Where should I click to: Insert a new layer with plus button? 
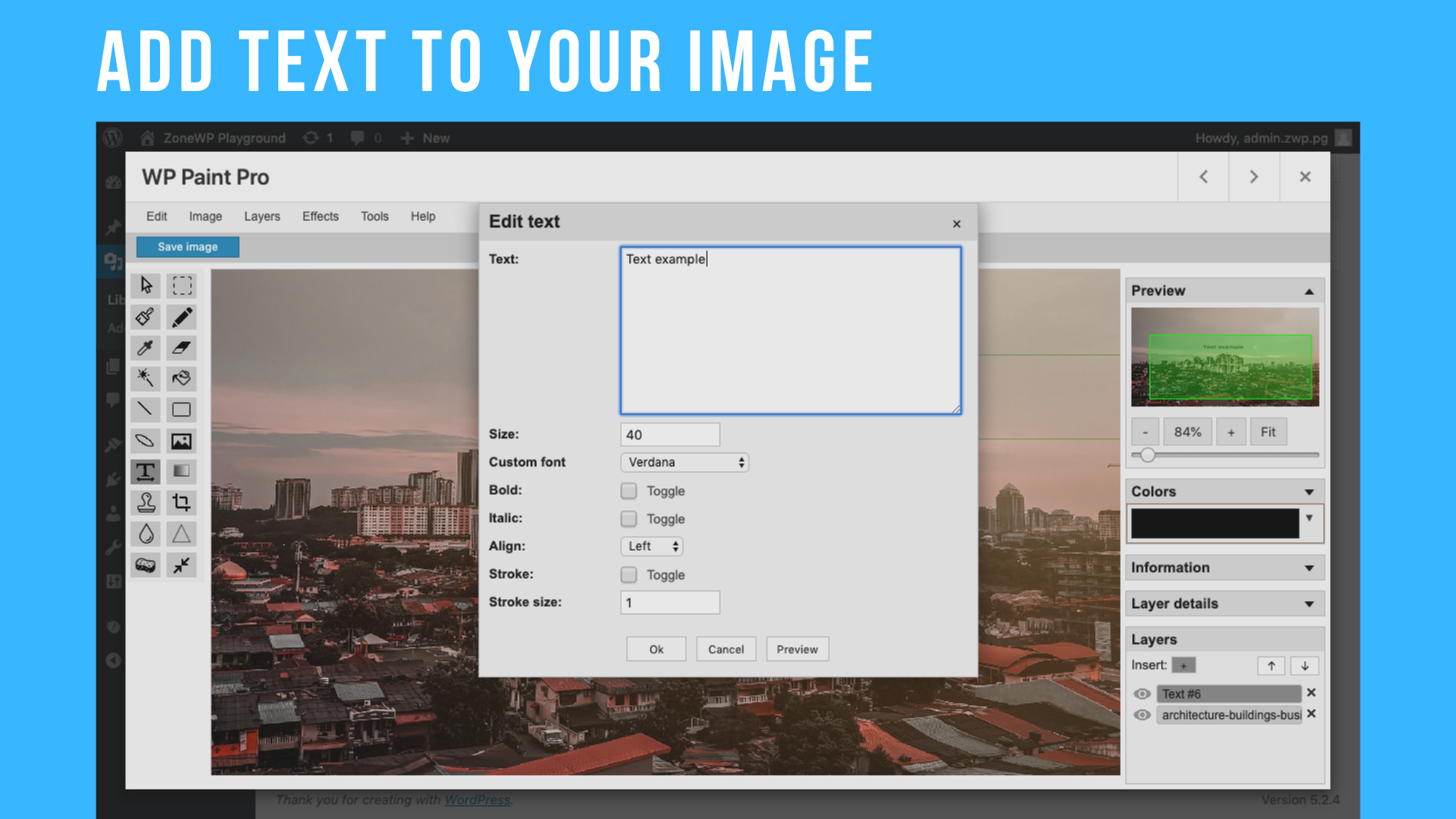(x=1184, y=666)
